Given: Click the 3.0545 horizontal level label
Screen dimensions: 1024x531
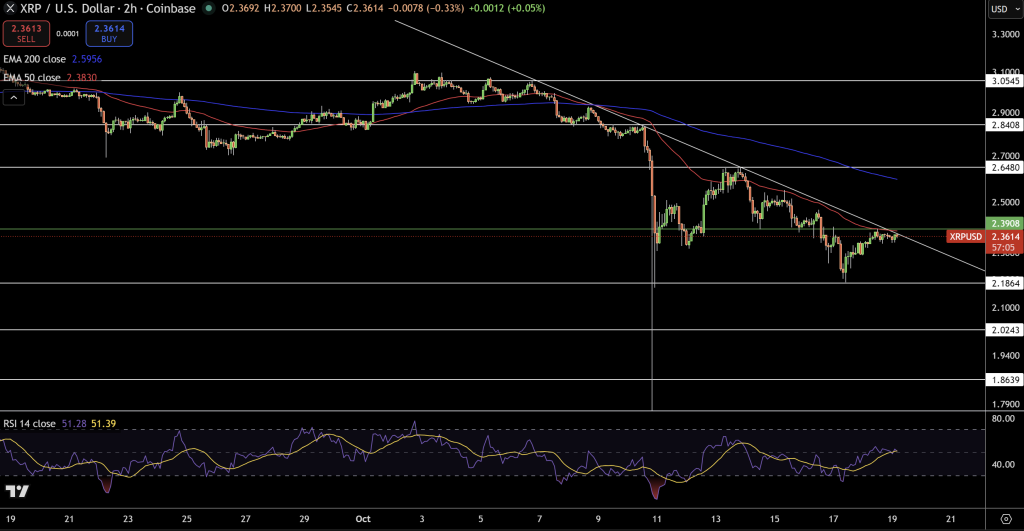Looking at the screenshot, I should click(x=1001, y=81).
